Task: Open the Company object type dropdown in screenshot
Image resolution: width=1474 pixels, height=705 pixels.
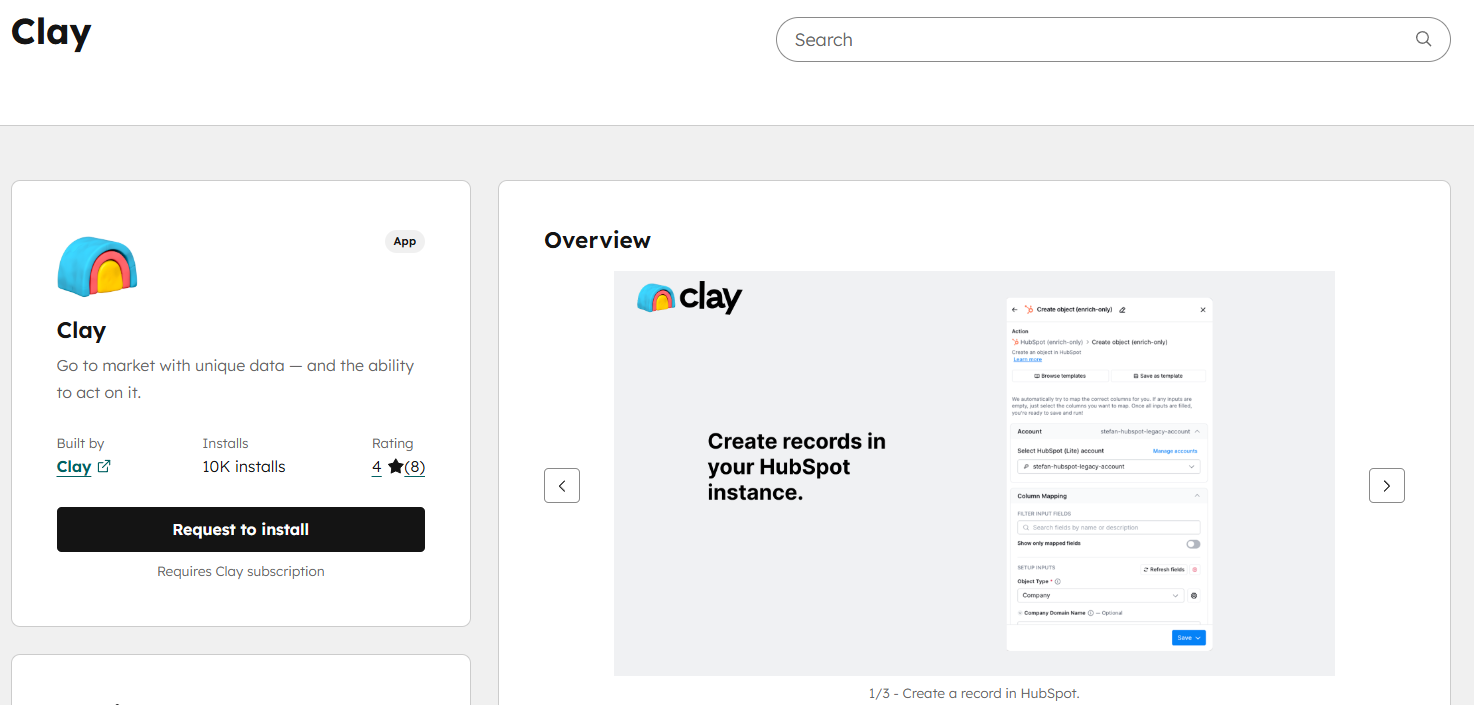Action: tap(1100, 595)
